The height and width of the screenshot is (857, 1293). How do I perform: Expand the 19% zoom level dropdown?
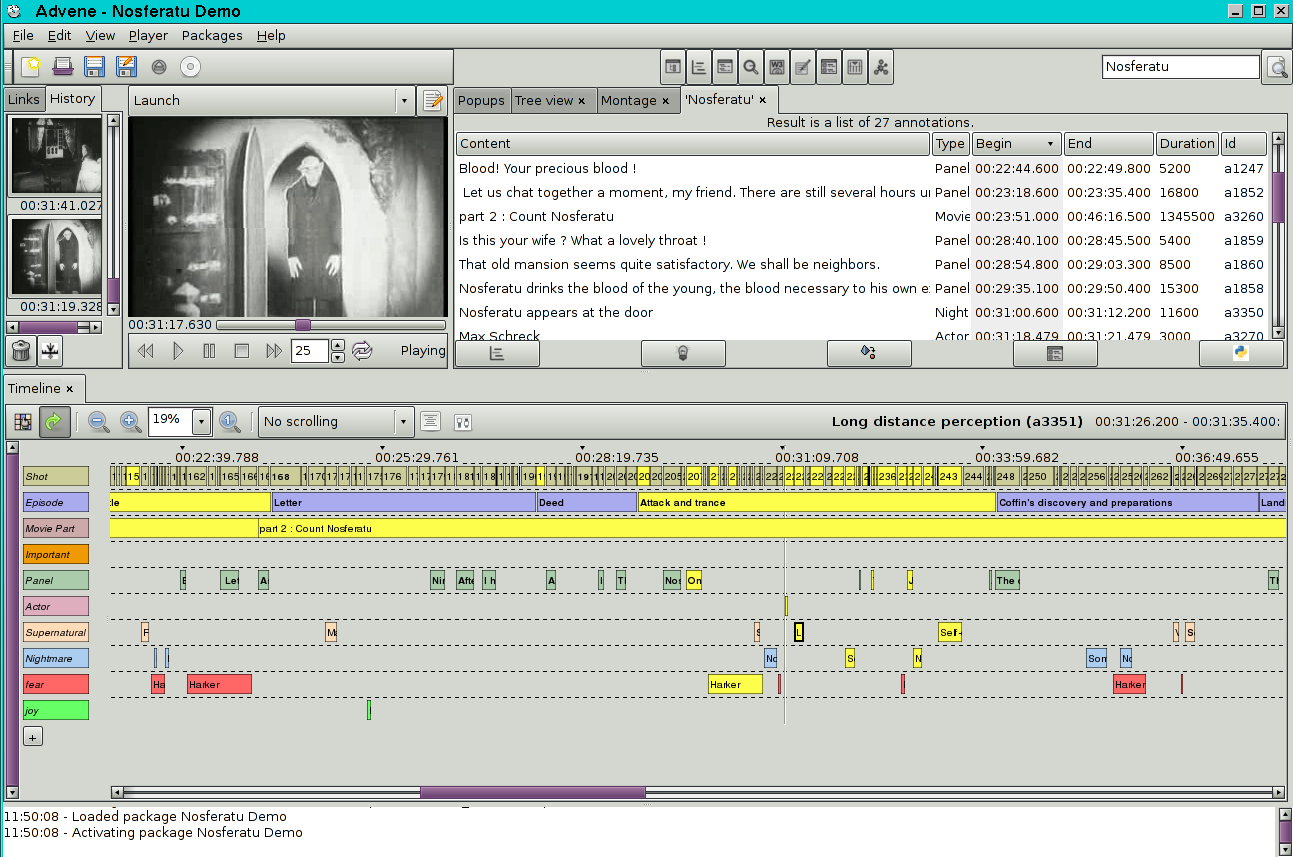pos(202,422)
